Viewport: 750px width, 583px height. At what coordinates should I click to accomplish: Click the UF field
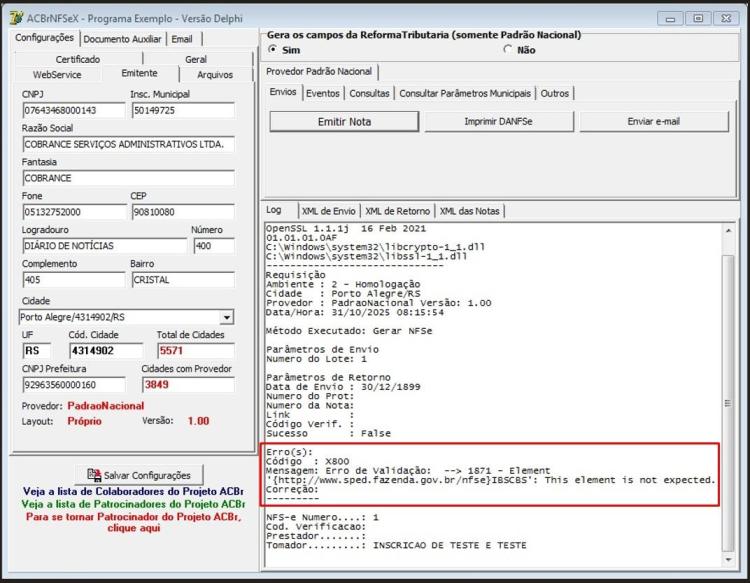pyautogui.click(x=36, y=351)
